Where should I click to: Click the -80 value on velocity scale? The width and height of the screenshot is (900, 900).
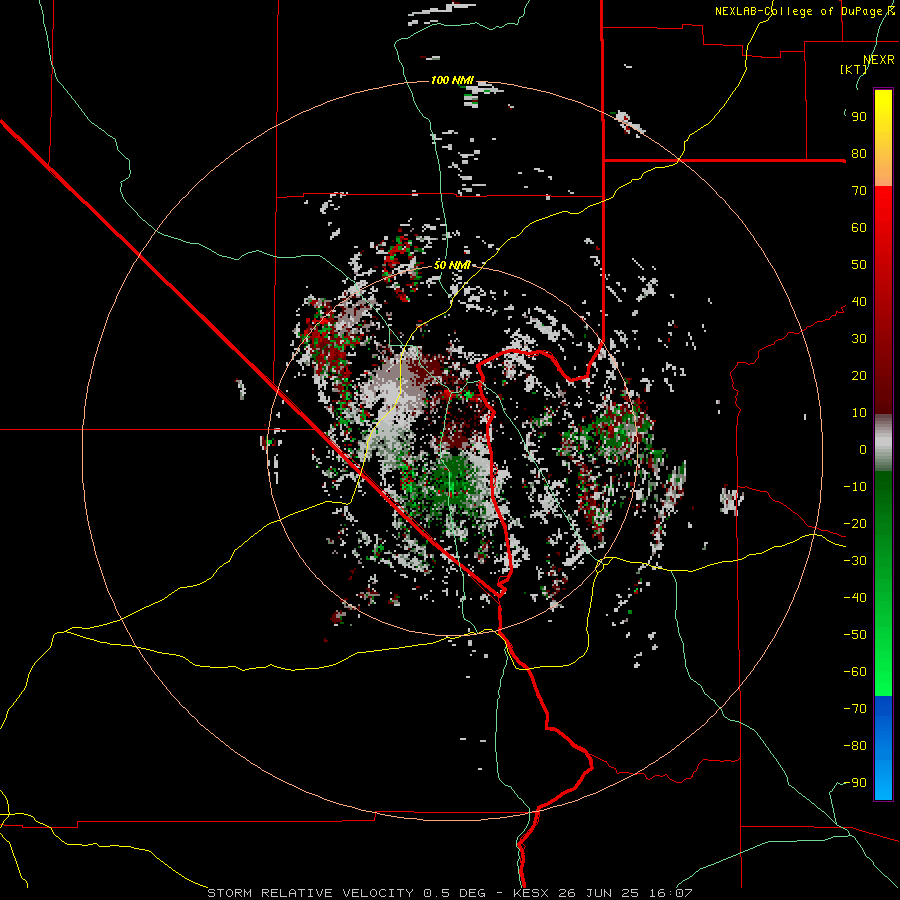855,746
